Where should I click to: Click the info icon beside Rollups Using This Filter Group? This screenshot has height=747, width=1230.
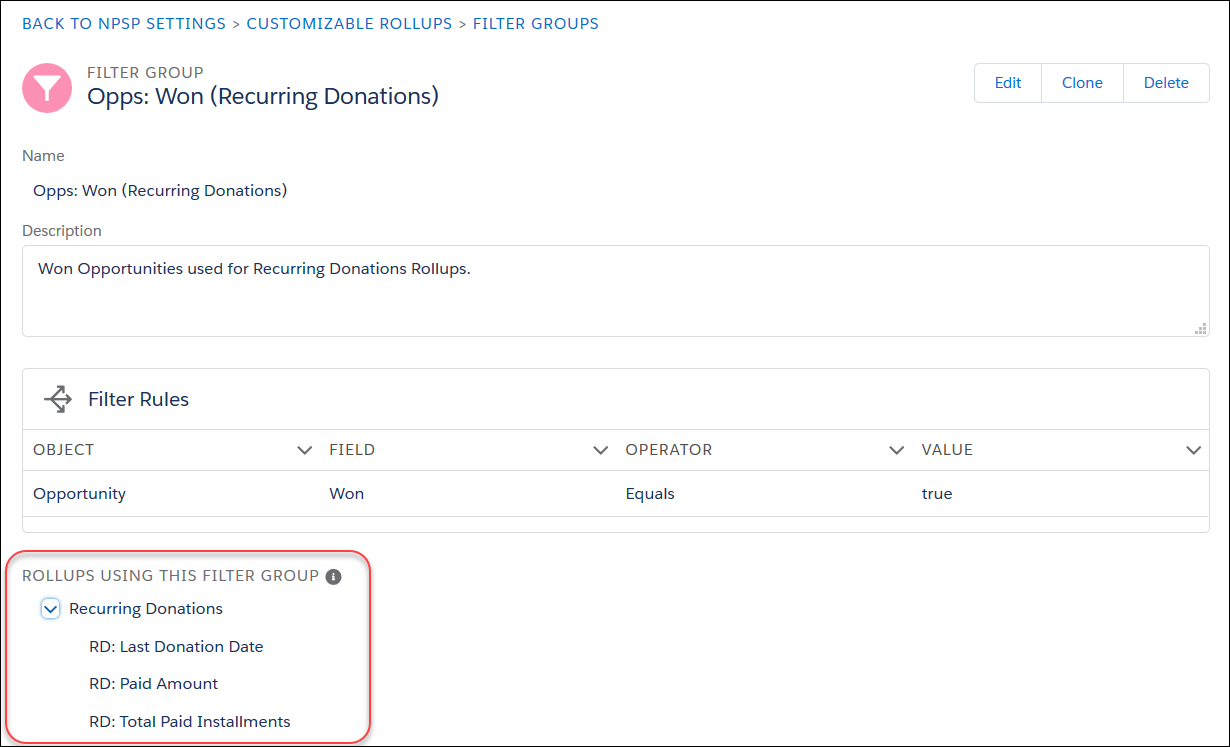tap(333, 576)
